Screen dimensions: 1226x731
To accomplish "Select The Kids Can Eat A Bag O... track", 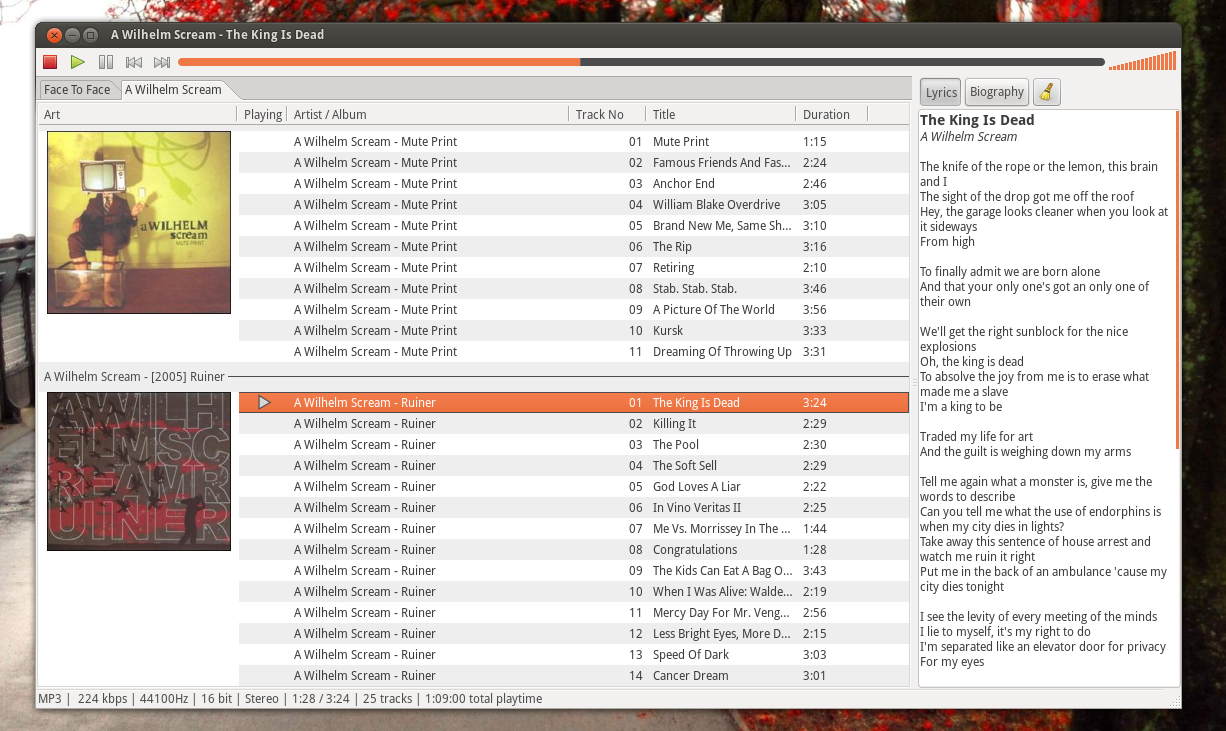I will (573, 571).
